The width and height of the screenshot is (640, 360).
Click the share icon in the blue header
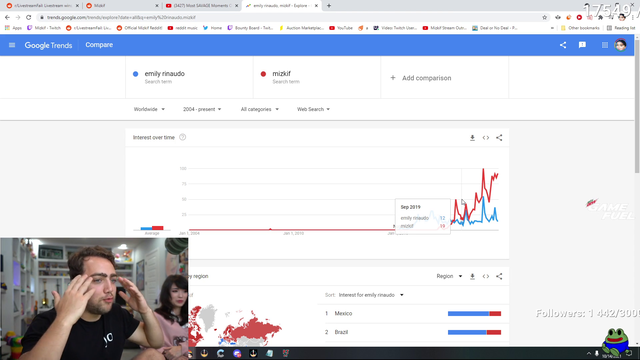(x=563, y=45)
